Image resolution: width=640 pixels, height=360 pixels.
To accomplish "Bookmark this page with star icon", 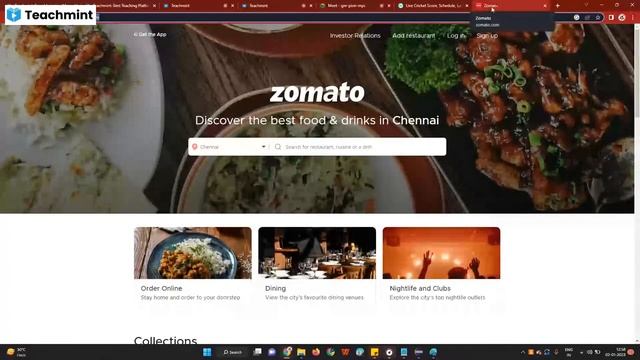I will pyautogui.click(x=598, y=18).
